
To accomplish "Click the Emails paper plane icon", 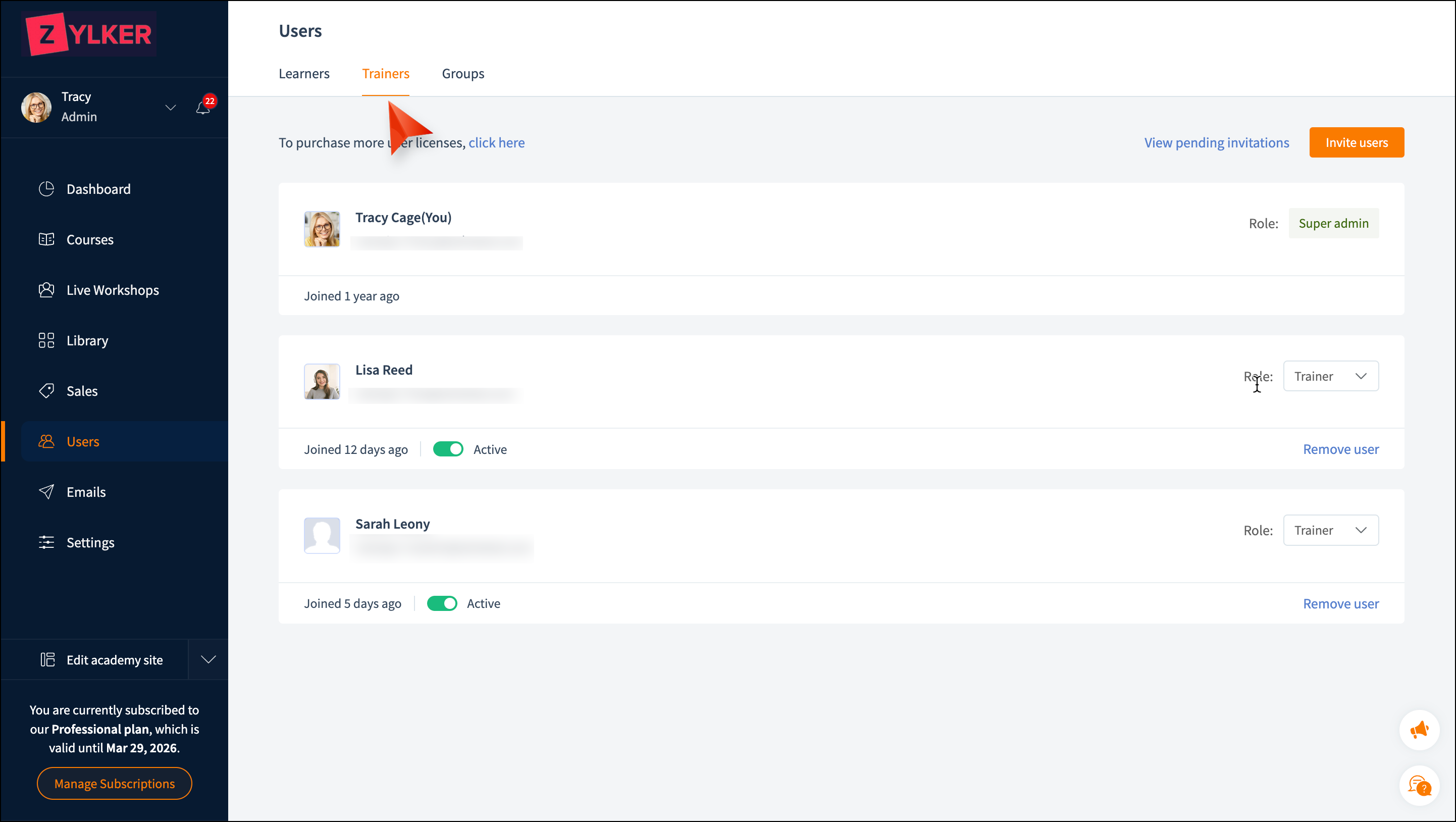I will pos(46,492).
